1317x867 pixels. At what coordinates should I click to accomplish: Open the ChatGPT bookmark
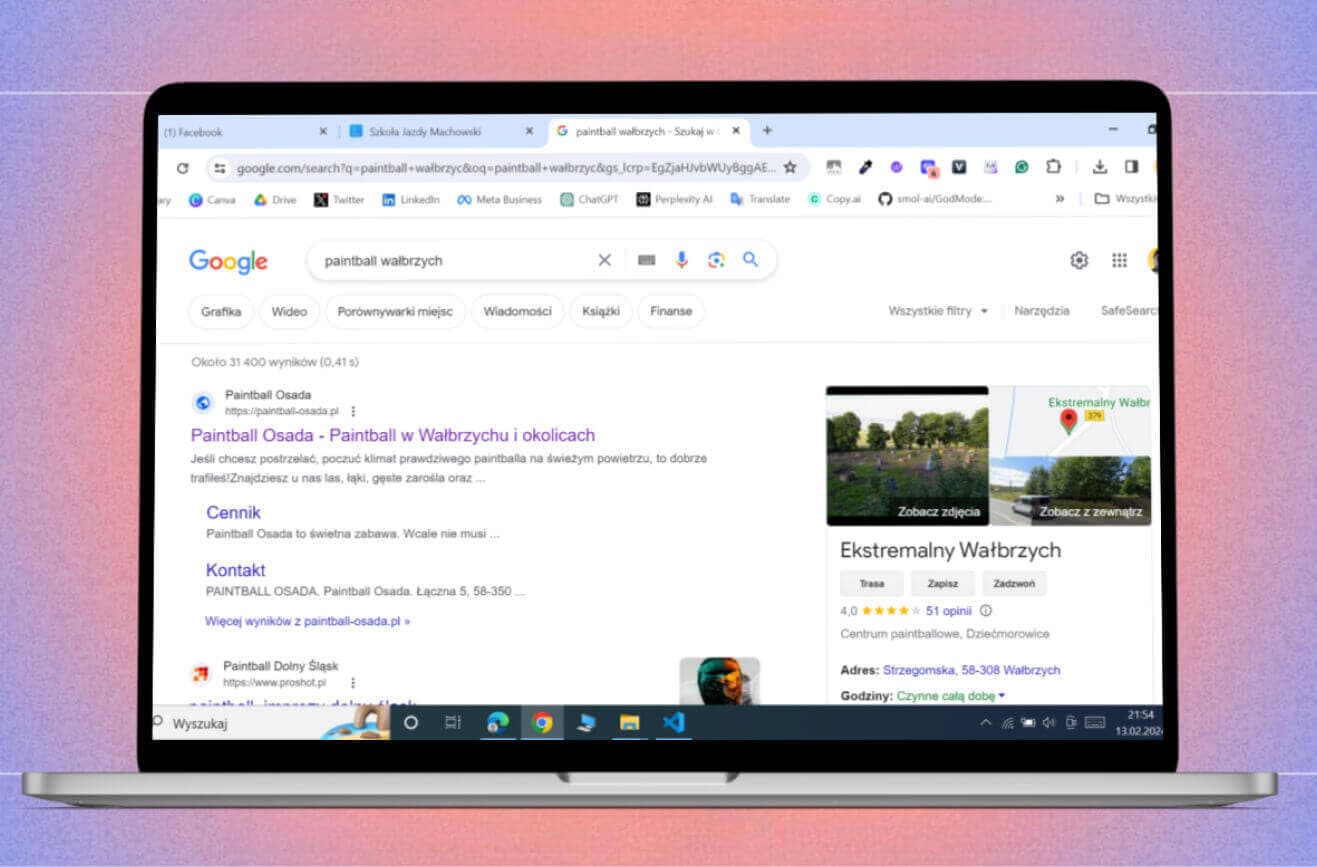point(589,199)
